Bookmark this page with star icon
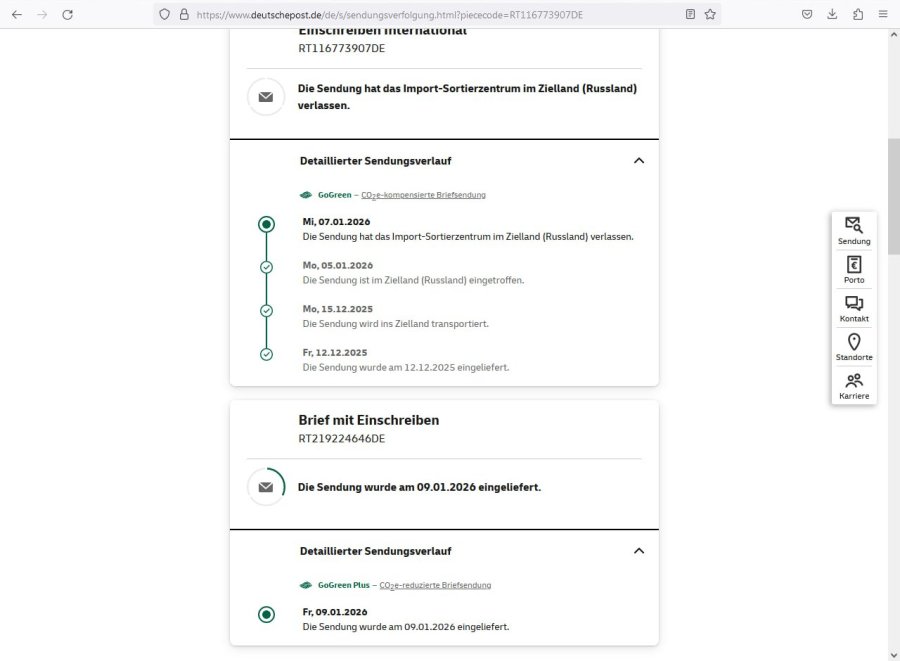The height and width of the screenshot is (661, 900). click(x=710, y=15)
